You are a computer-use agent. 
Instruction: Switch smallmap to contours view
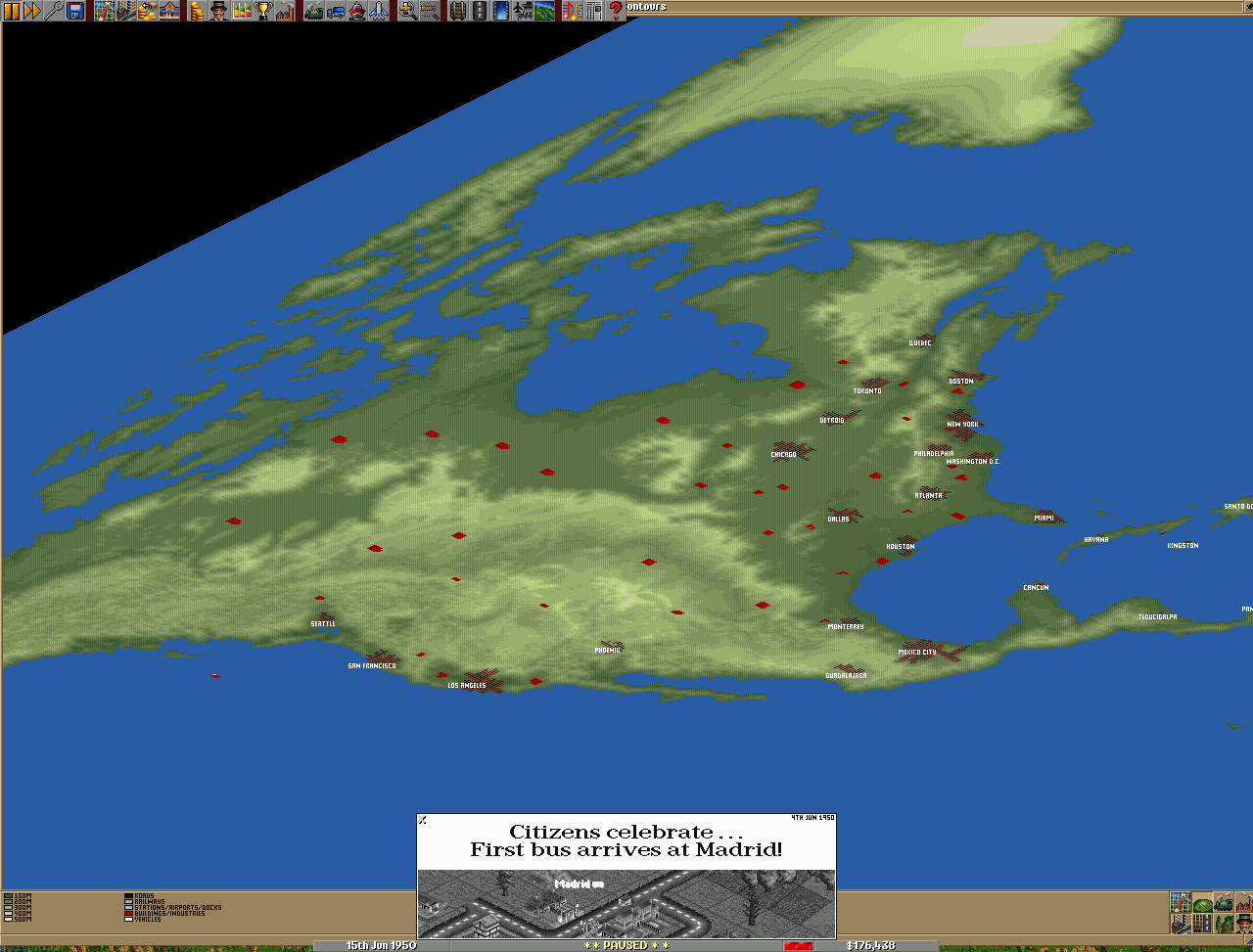coord(1202,902)
